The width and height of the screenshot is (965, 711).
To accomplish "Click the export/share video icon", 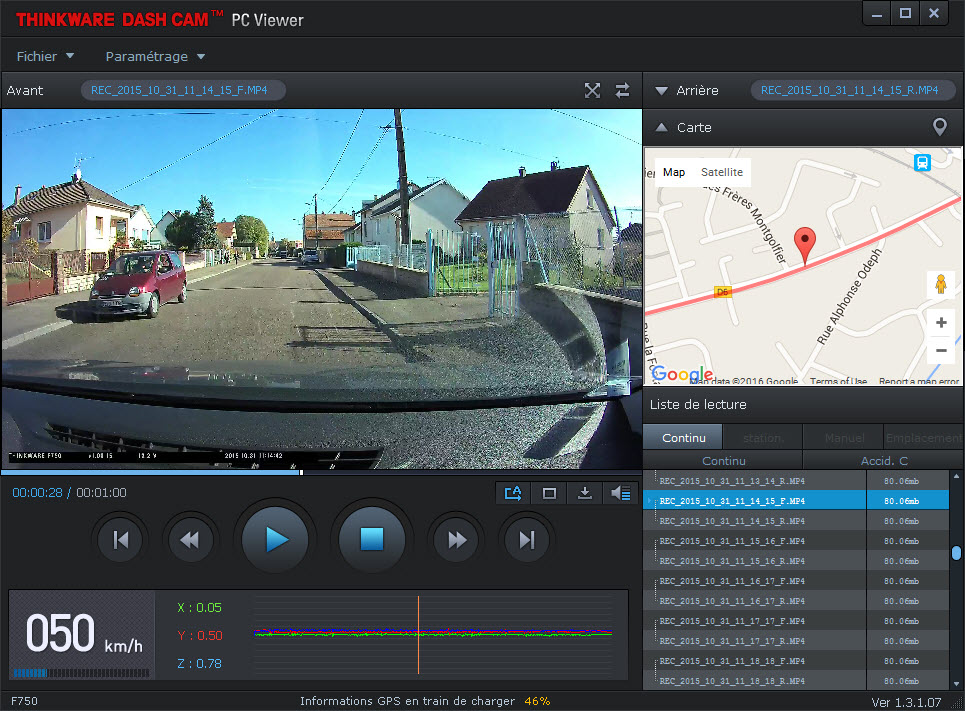I will (x=513, y=493).
